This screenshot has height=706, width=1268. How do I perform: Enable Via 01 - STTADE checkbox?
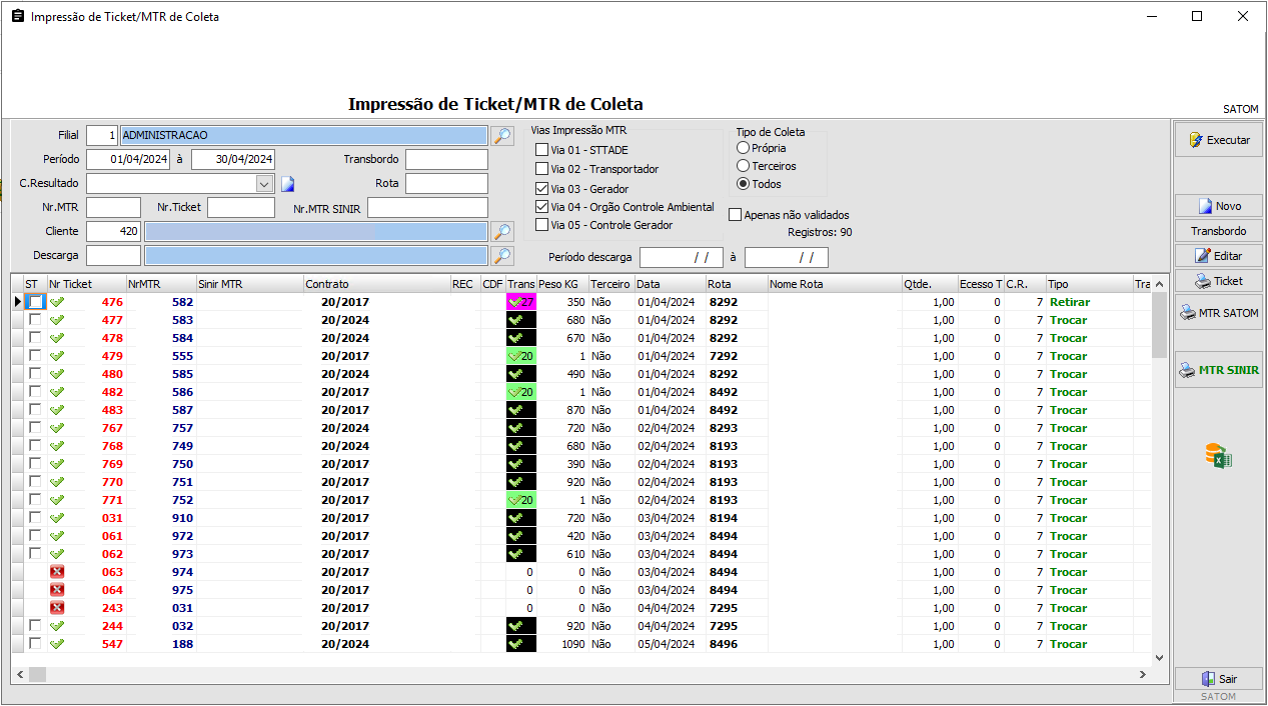coord(542,150)
